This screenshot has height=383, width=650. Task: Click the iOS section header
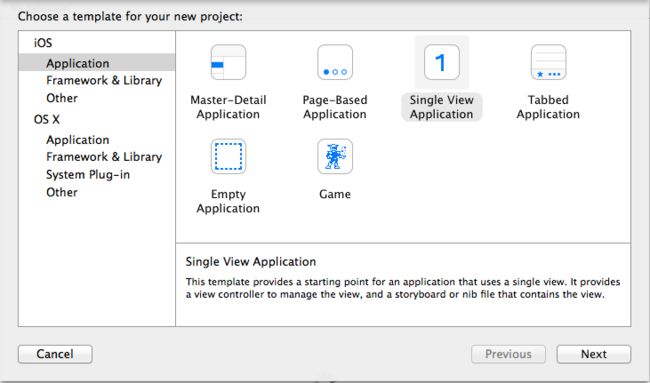[x=43, y=43]
